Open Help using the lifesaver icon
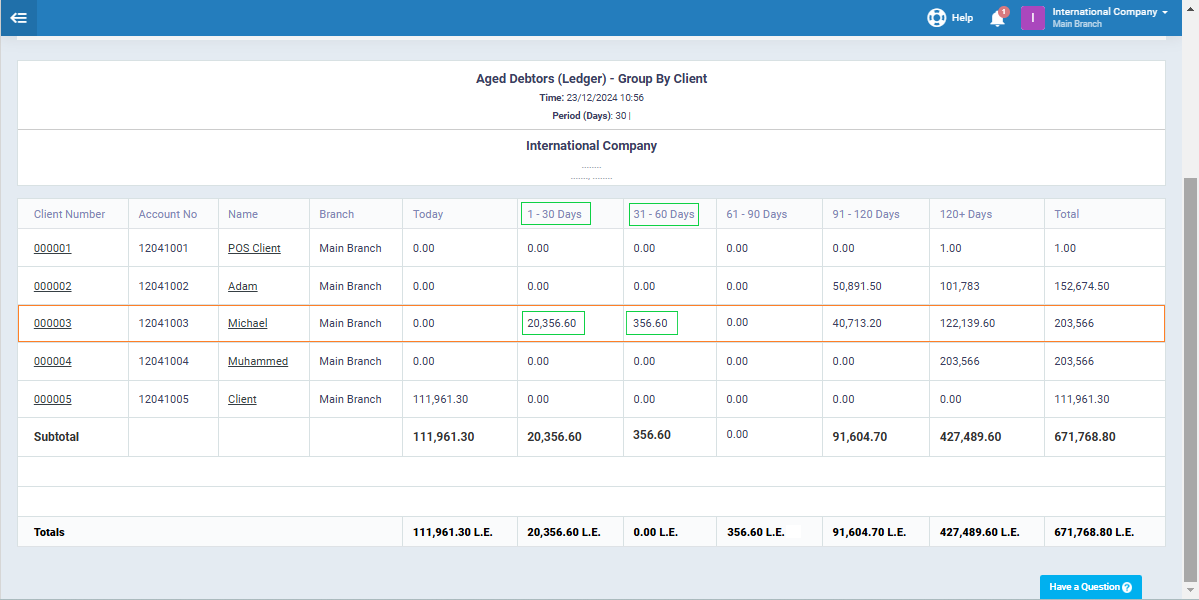Image resolution: width=1199 pixels, height=600 pixels. point(936,17)
